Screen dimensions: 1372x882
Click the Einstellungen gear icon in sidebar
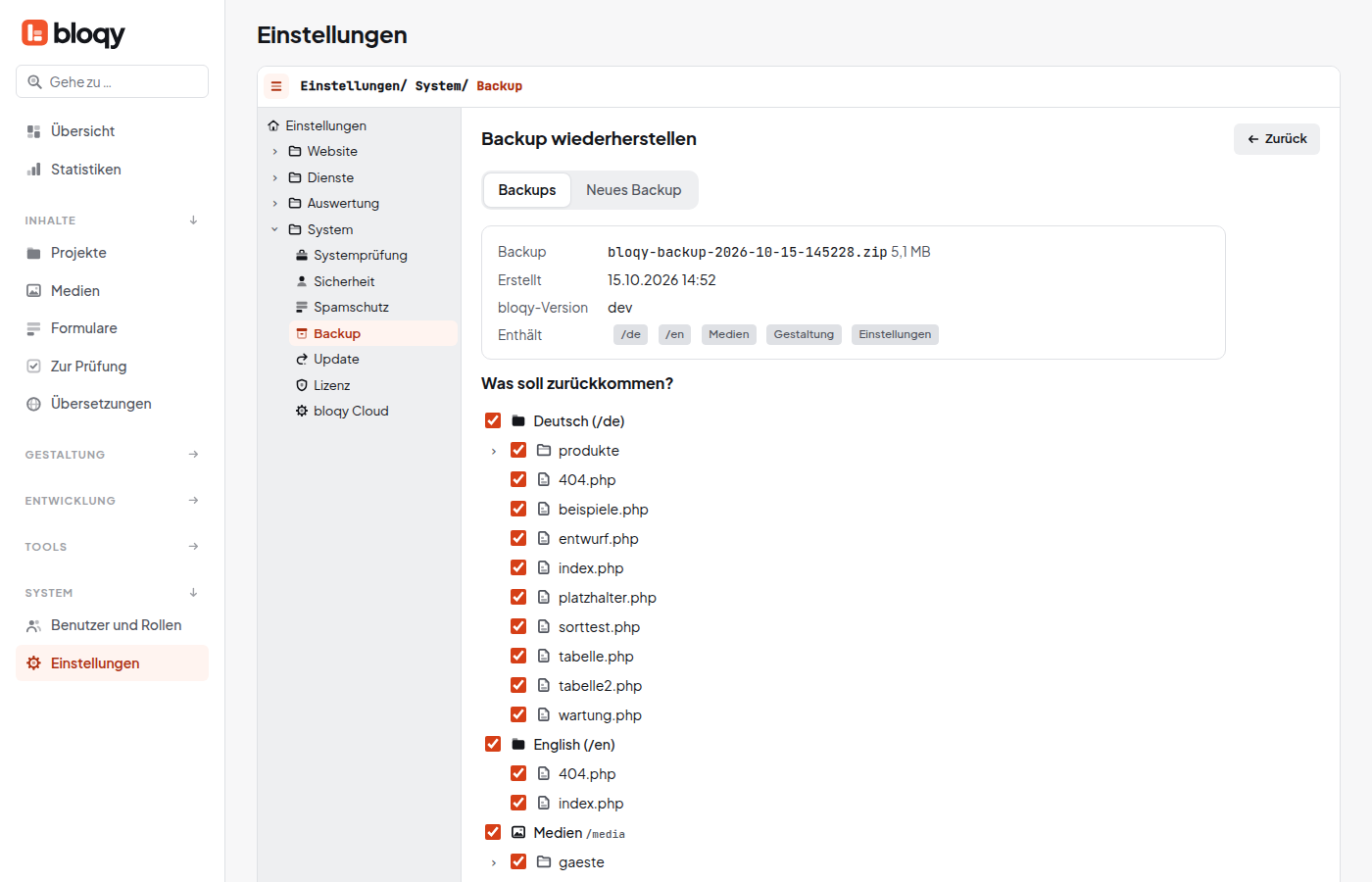click(x=33, y=663)
